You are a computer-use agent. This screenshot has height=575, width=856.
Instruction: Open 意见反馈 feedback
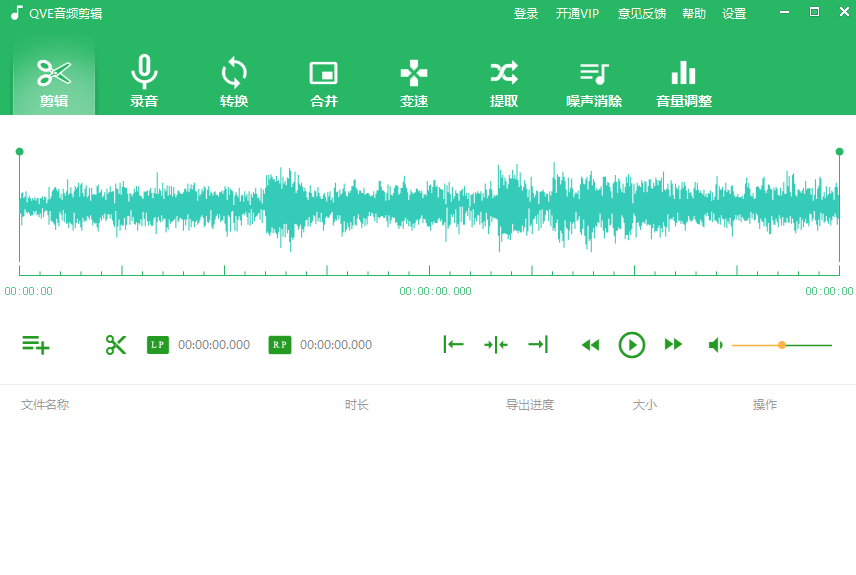point(641,14)
